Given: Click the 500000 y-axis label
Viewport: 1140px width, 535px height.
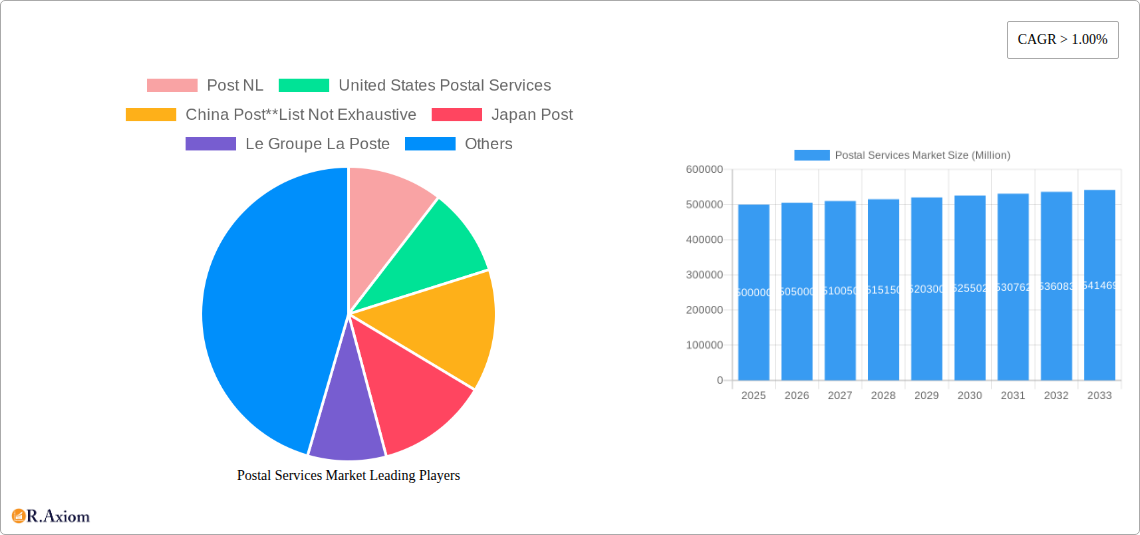Looking at the screenshot, I should tap(705, 205).
